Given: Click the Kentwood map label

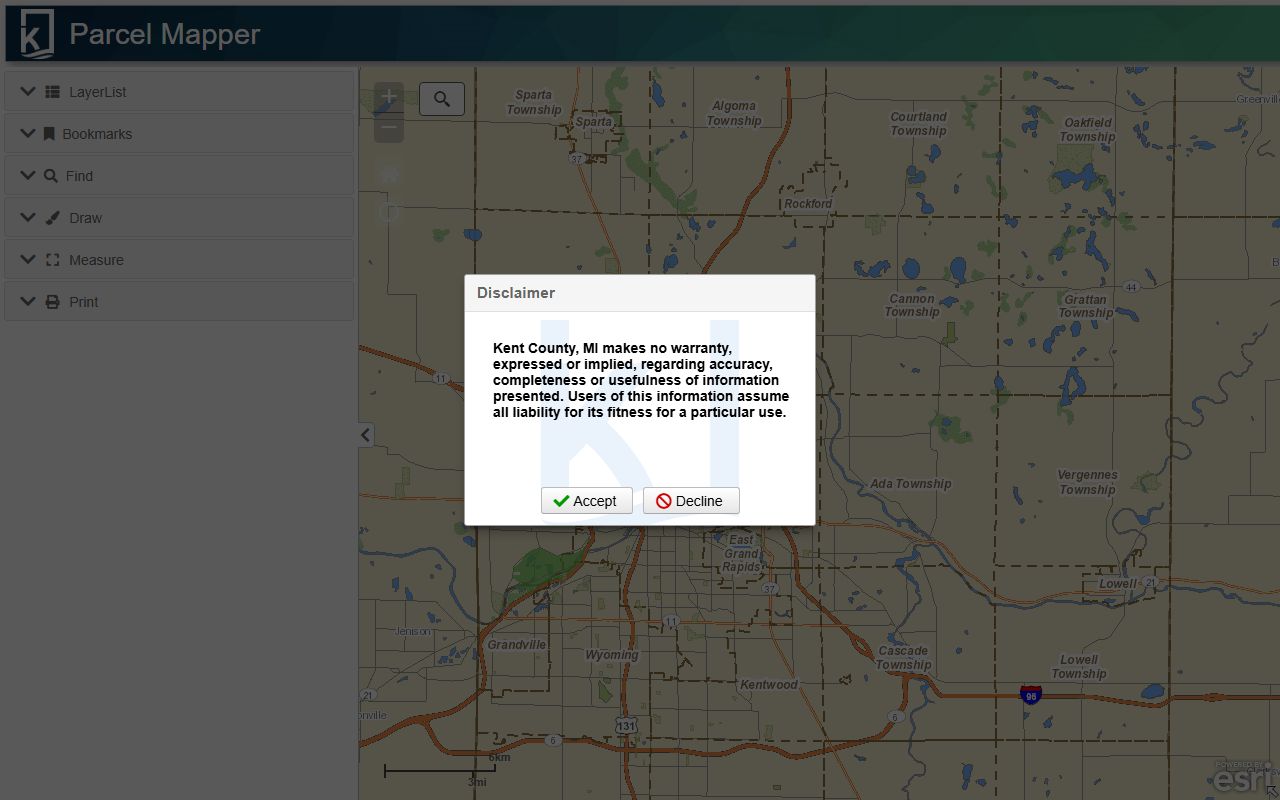Looking at the screenshot, I should coord(769,685).
